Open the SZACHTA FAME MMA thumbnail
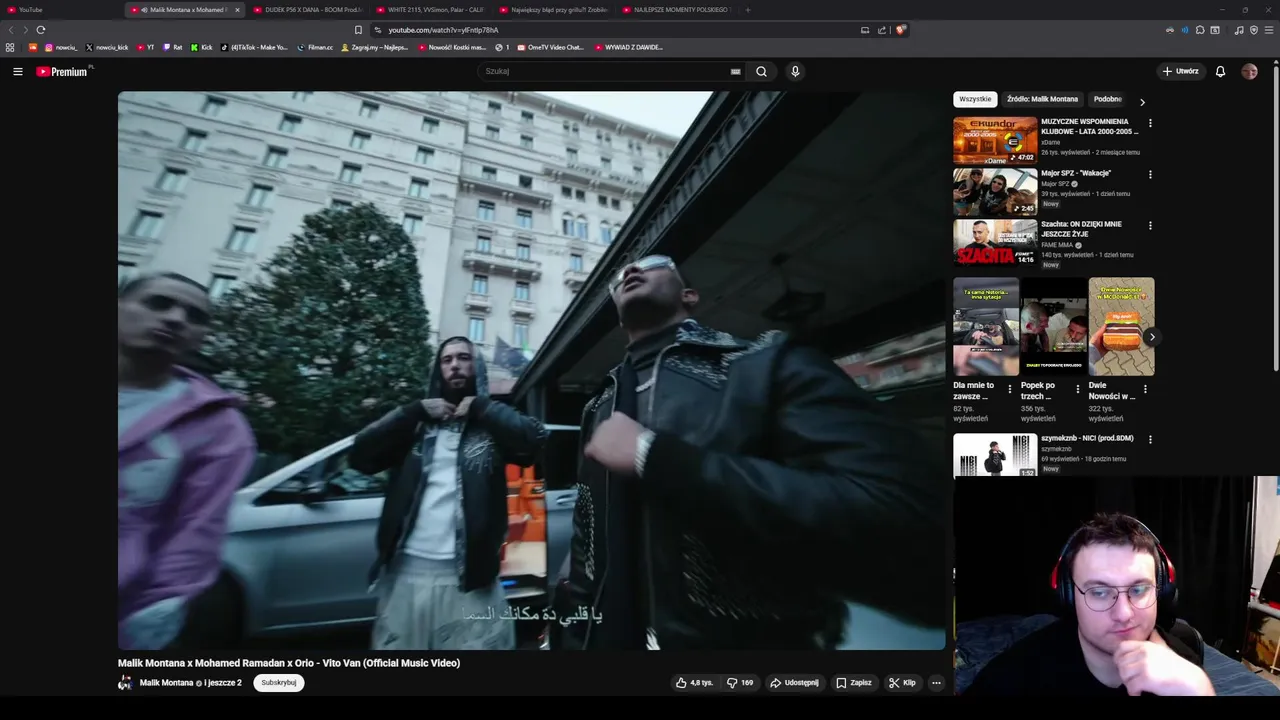1280x720 pixels. pyautogui.click(x=995, y=243)
